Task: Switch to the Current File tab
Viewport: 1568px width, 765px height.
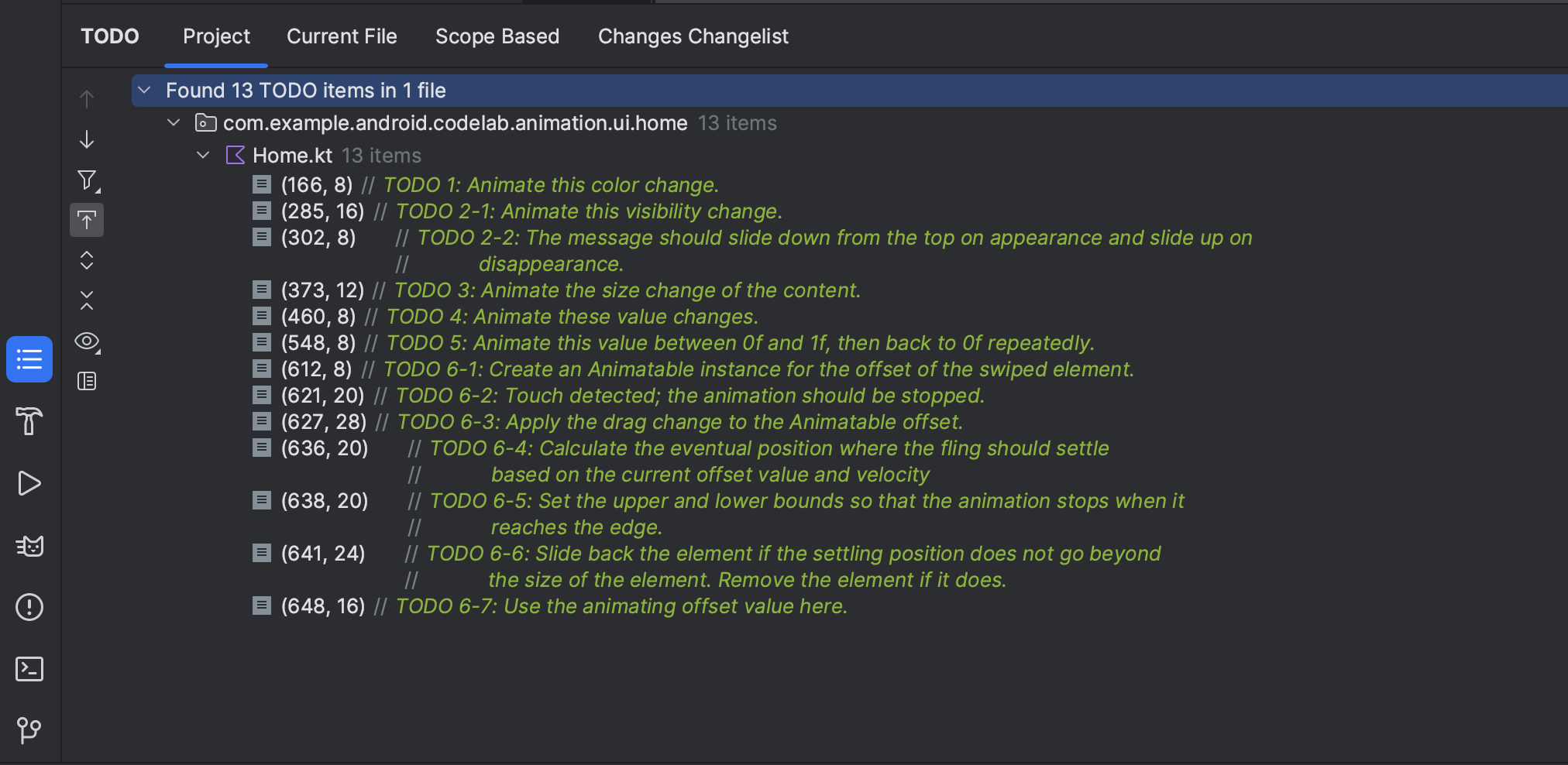Action: click(x=342, y=36)
